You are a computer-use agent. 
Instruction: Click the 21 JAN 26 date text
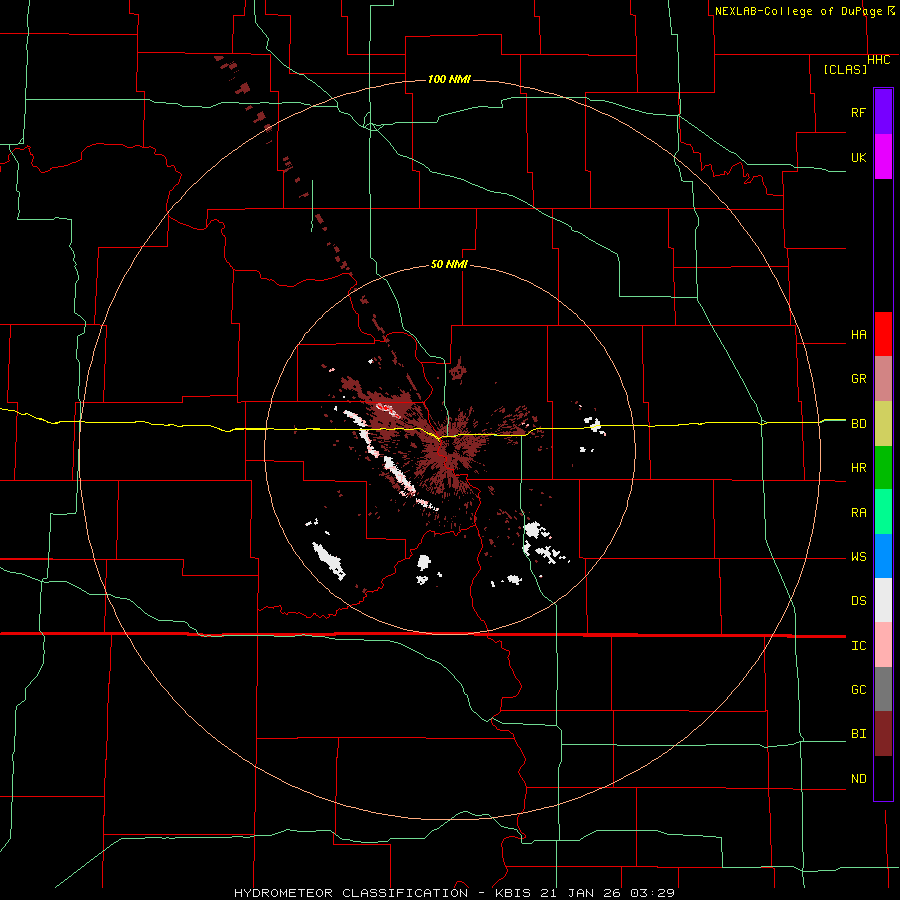point(581,893)
